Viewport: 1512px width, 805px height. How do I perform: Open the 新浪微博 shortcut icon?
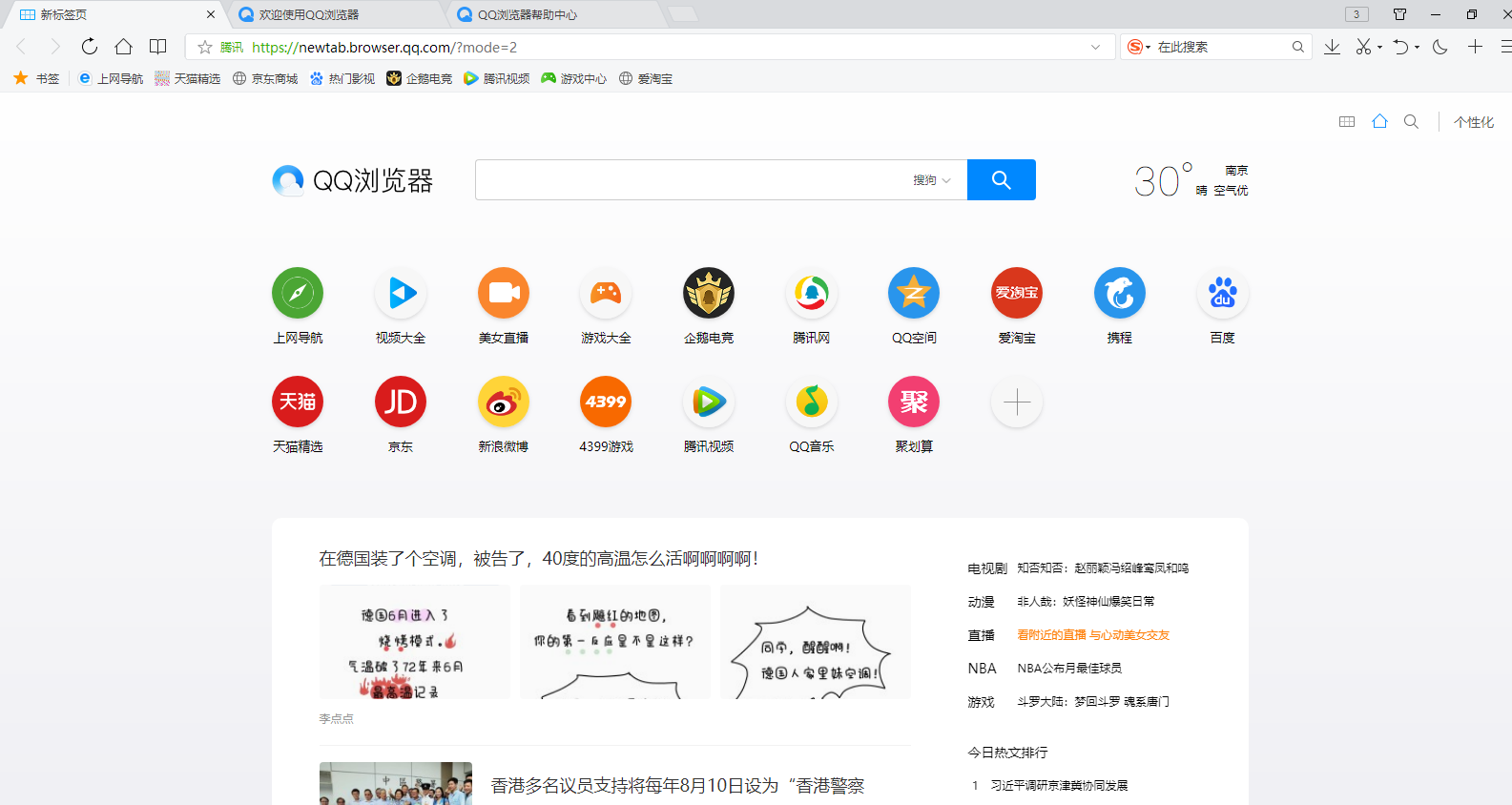[504, 402]
